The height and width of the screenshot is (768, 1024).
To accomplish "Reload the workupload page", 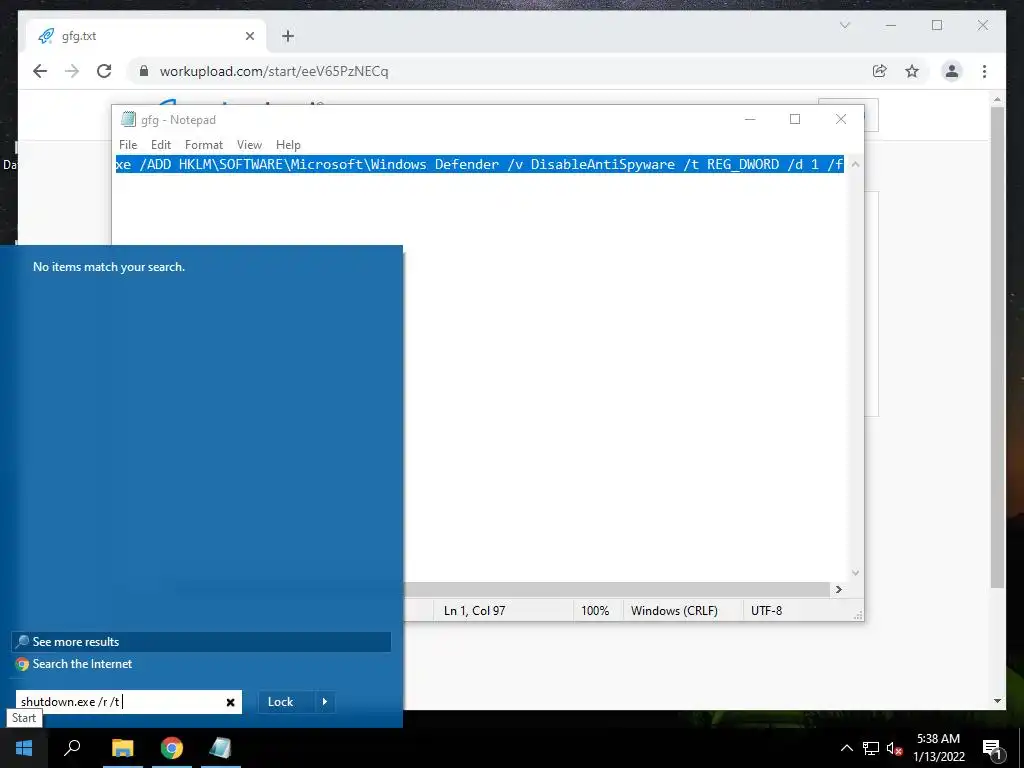I will 104,71.
